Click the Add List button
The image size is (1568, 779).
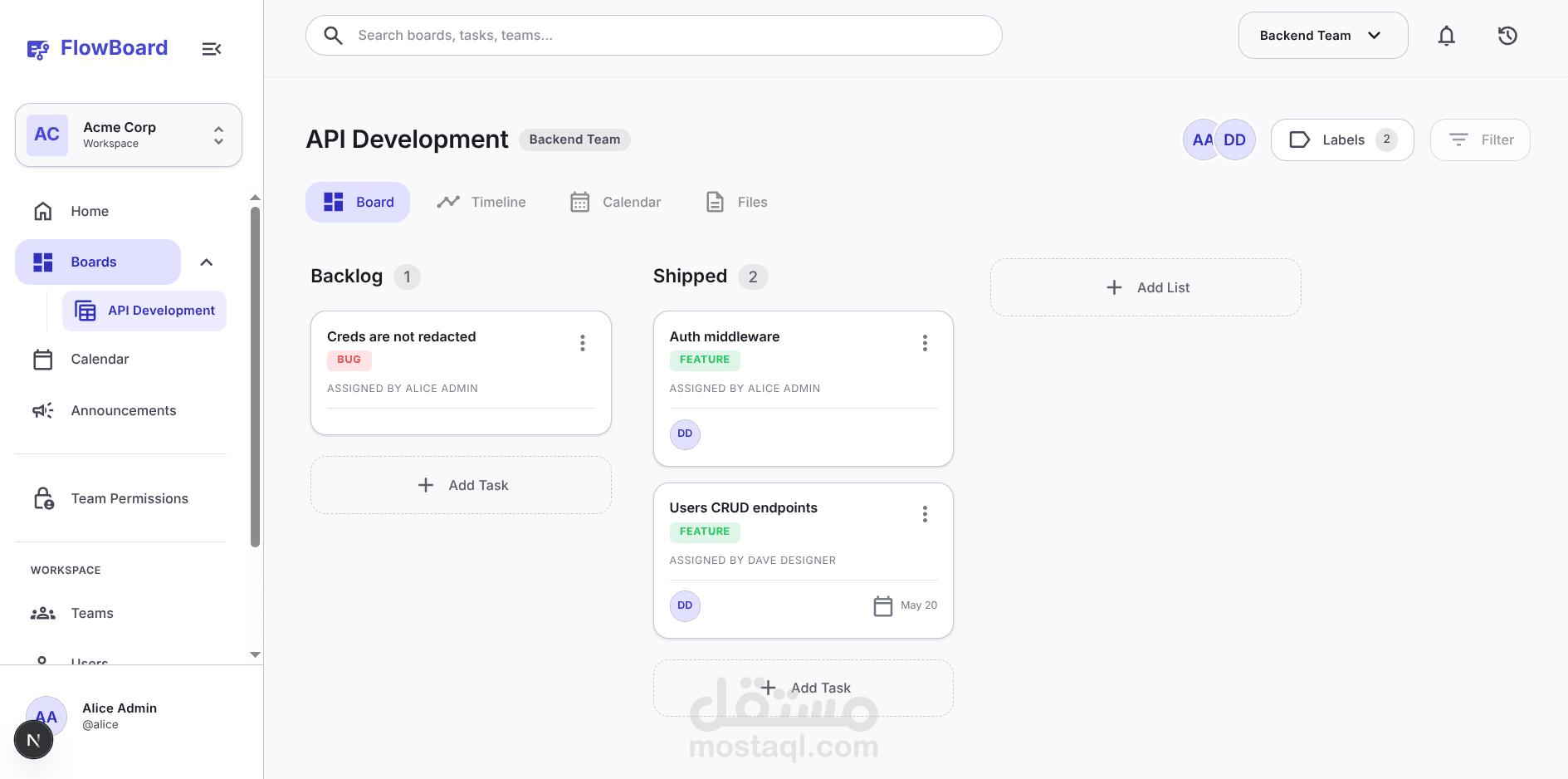pos(1145,287)
